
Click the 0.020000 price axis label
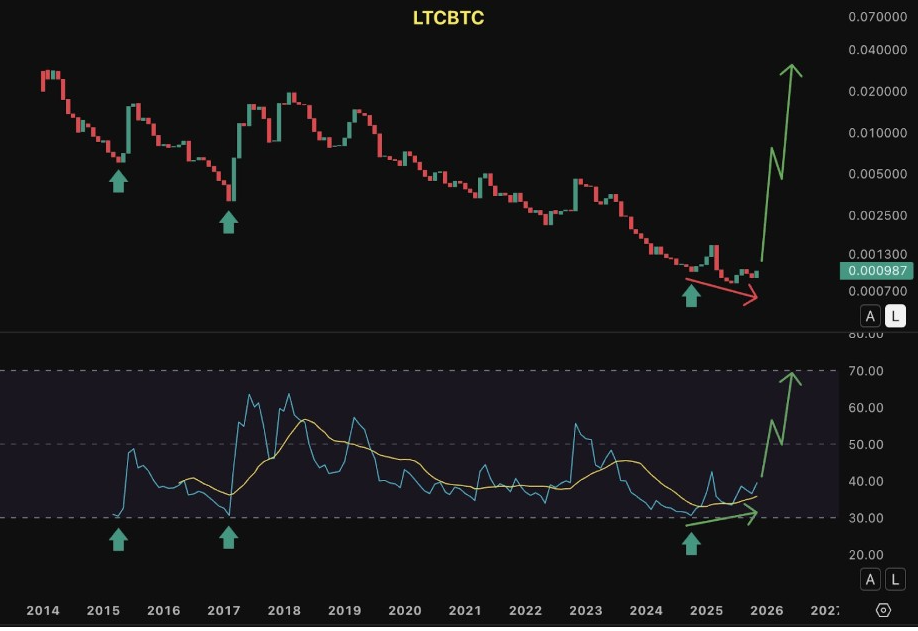pyautogui.click(x=878, y=91)
